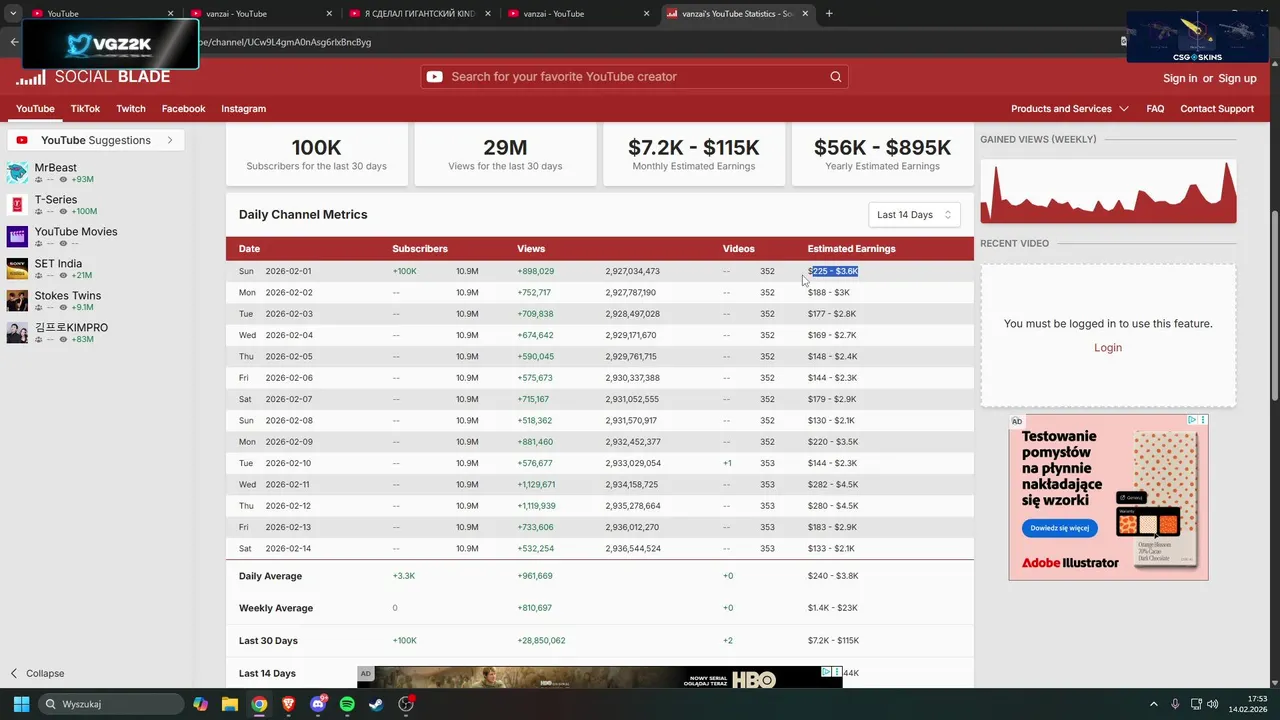Open the T-Series channel avatar
Viewport: 1280px width, 720px height.
coord(17,205)
